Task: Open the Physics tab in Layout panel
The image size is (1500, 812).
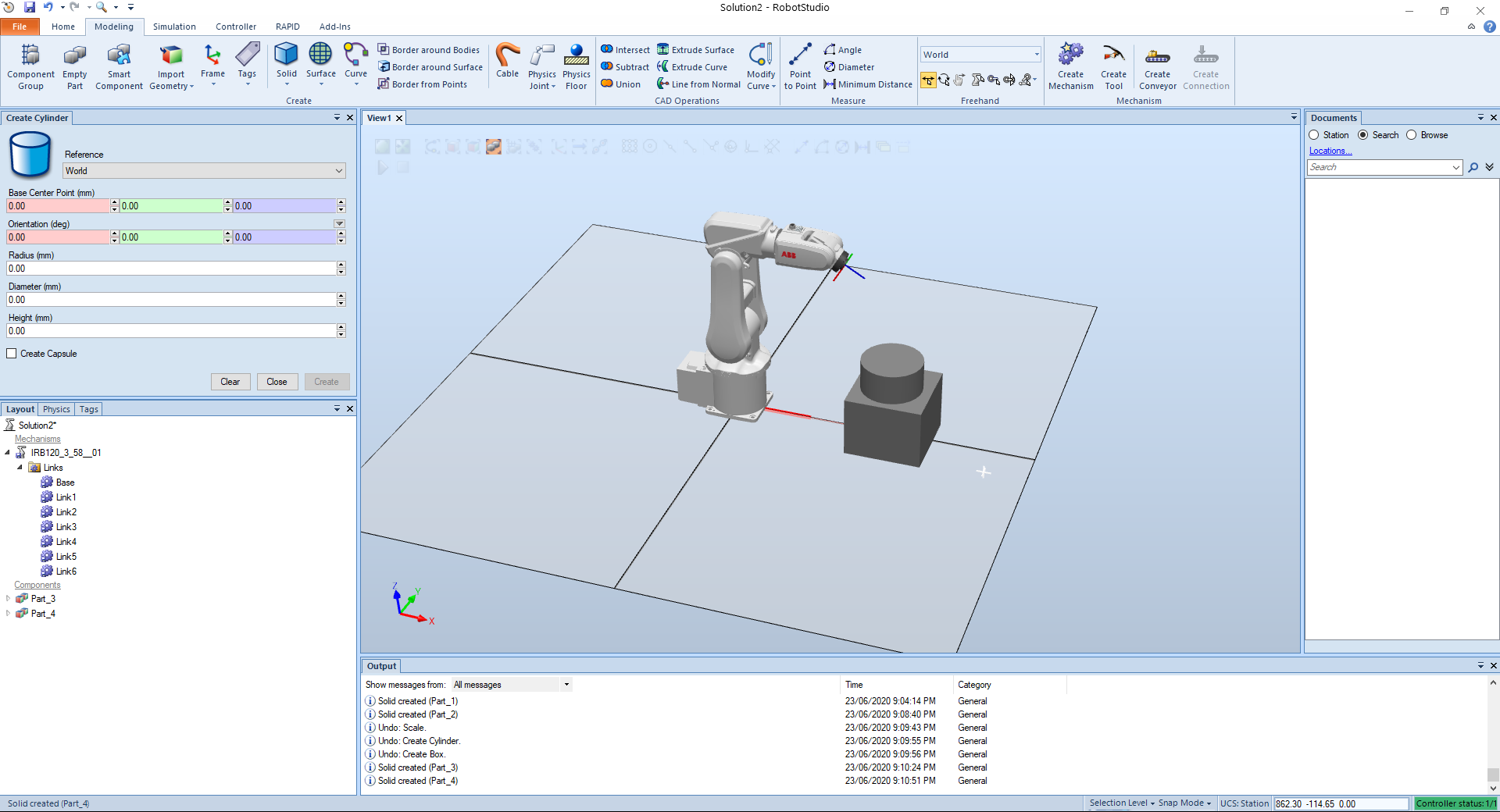Action: pyautogui.click(x=56, y=409)
